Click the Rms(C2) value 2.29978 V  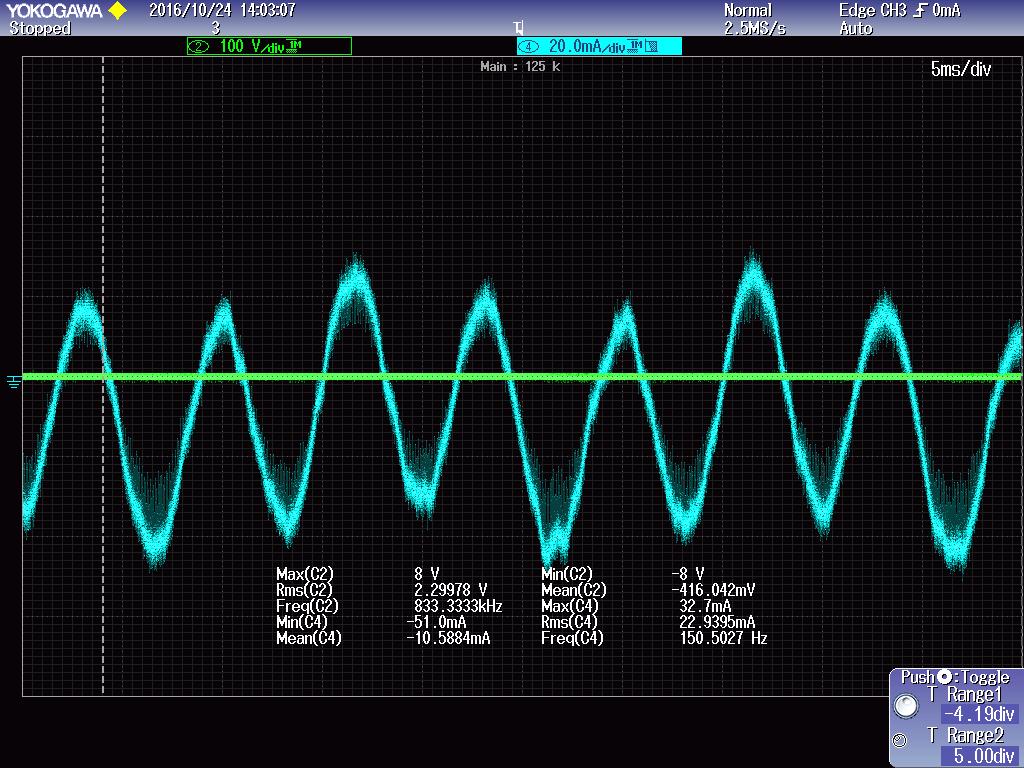tap(451, 590)
